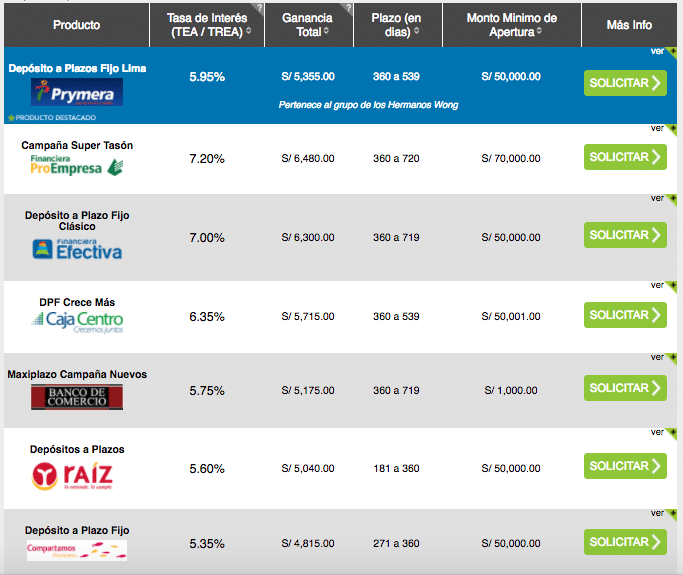Image resolution: width=683 pixels, height=575 pixels.
Task: Click the Prymera logo
Action: [77, 92]
